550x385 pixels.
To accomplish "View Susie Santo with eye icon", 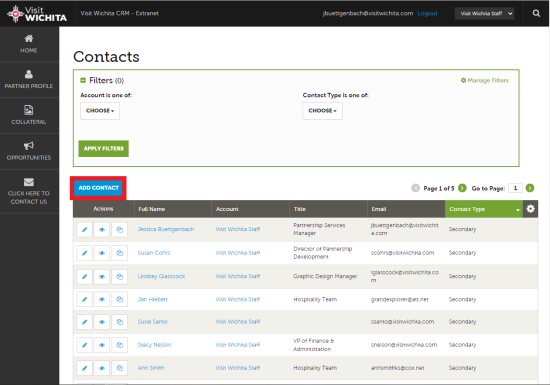I will [x=102, y=322].
